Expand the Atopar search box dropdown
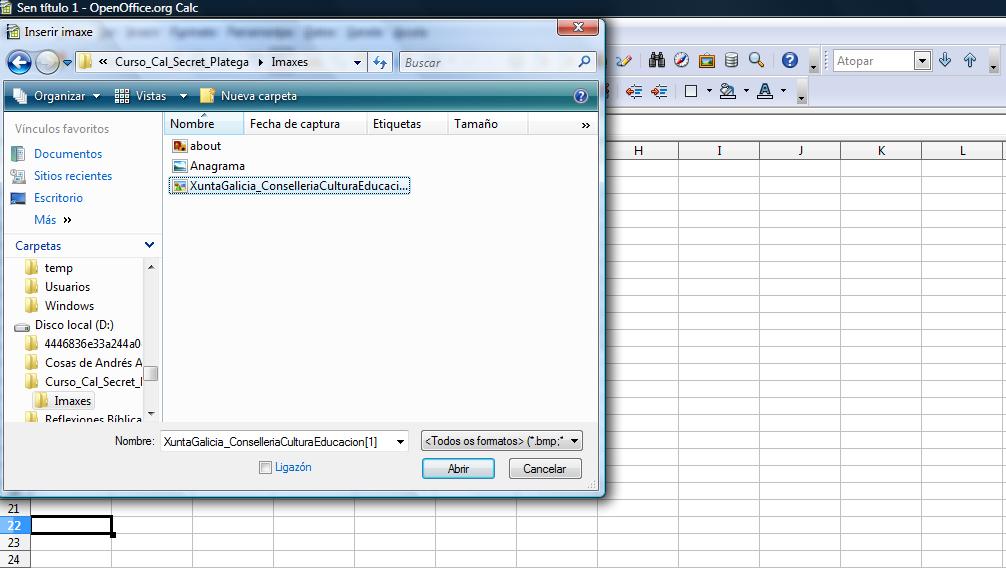1006x568 pixels. pos(922,61)
